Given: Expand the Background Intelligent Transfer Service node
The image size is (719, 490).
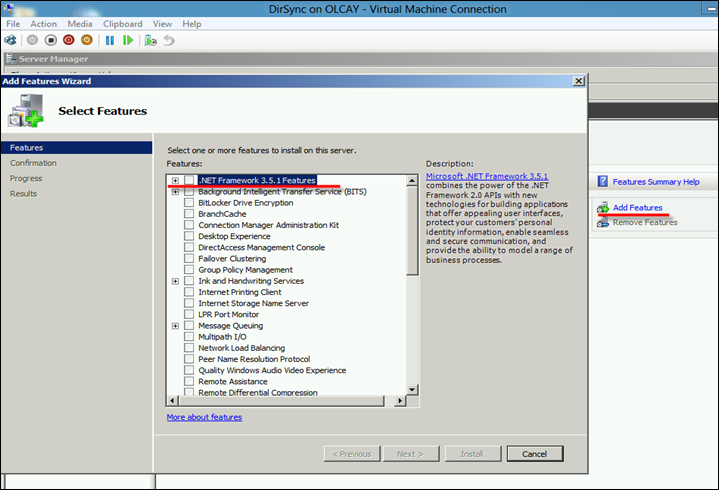Looking at the screenshot, I should (175, 192).
